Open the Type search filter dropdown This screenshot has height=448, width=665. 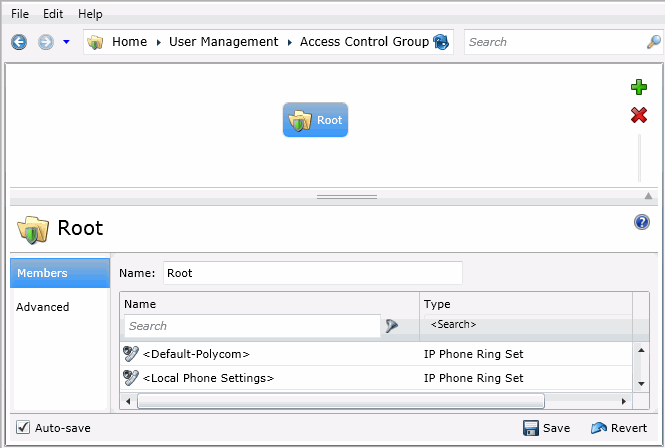(x=525, y=325)
